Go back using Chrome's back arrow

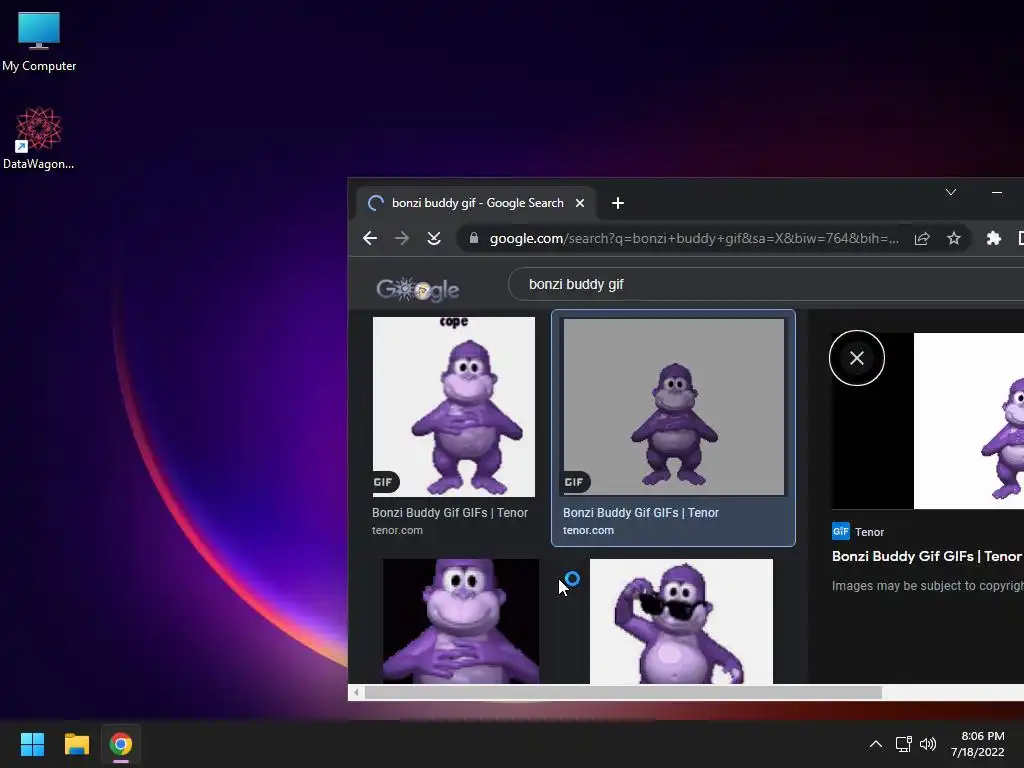click(370, 238)
